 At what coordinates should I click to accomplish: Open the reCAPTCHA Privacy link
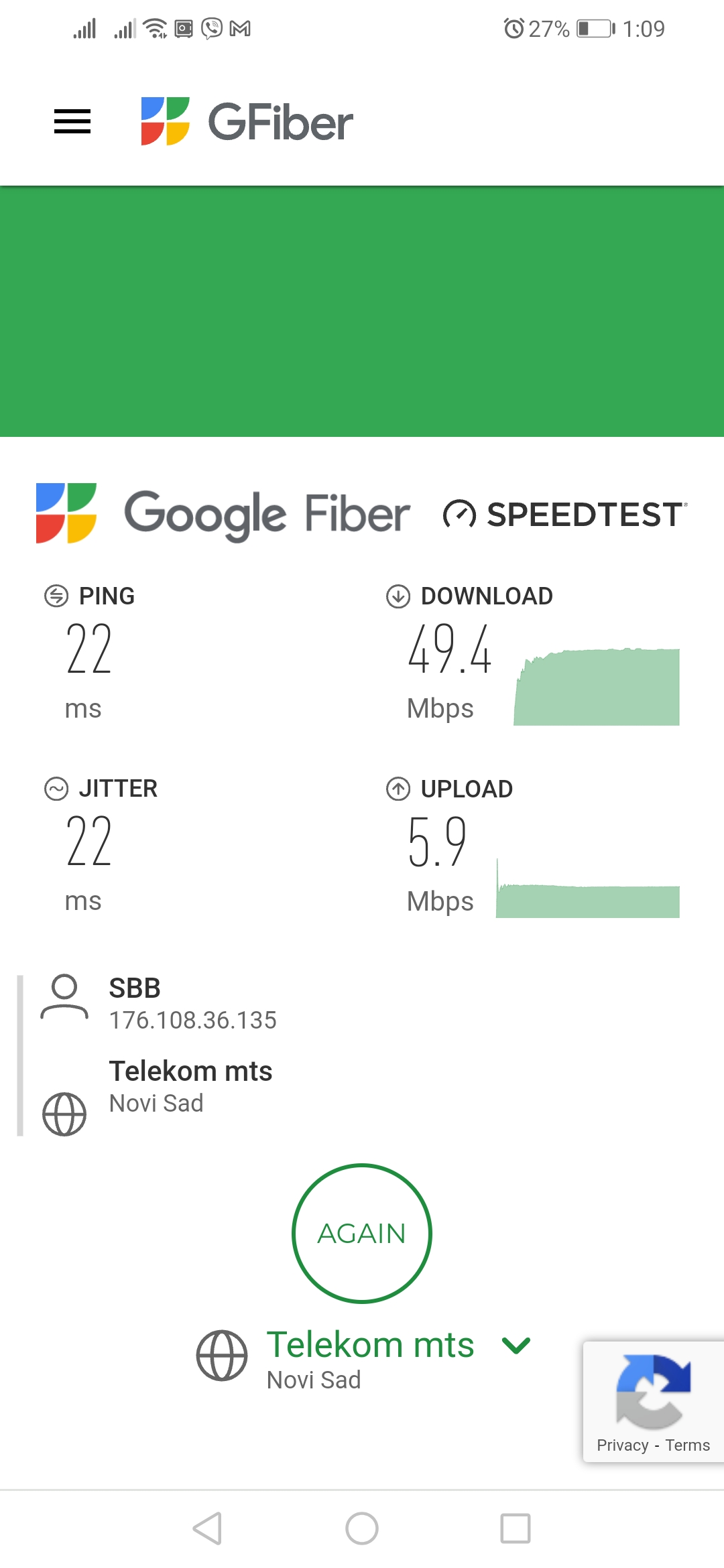623,1445
